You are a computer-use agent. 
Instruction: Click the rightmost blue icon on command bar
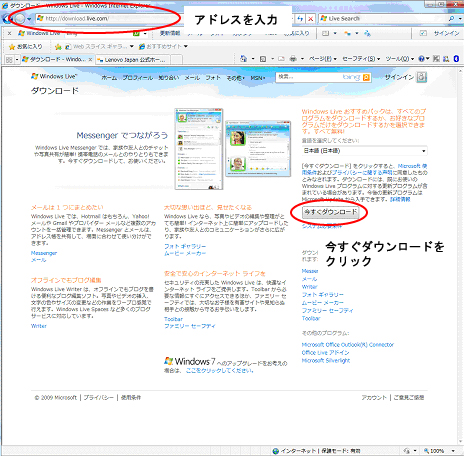pyautogui.click(x=456, y=59)
